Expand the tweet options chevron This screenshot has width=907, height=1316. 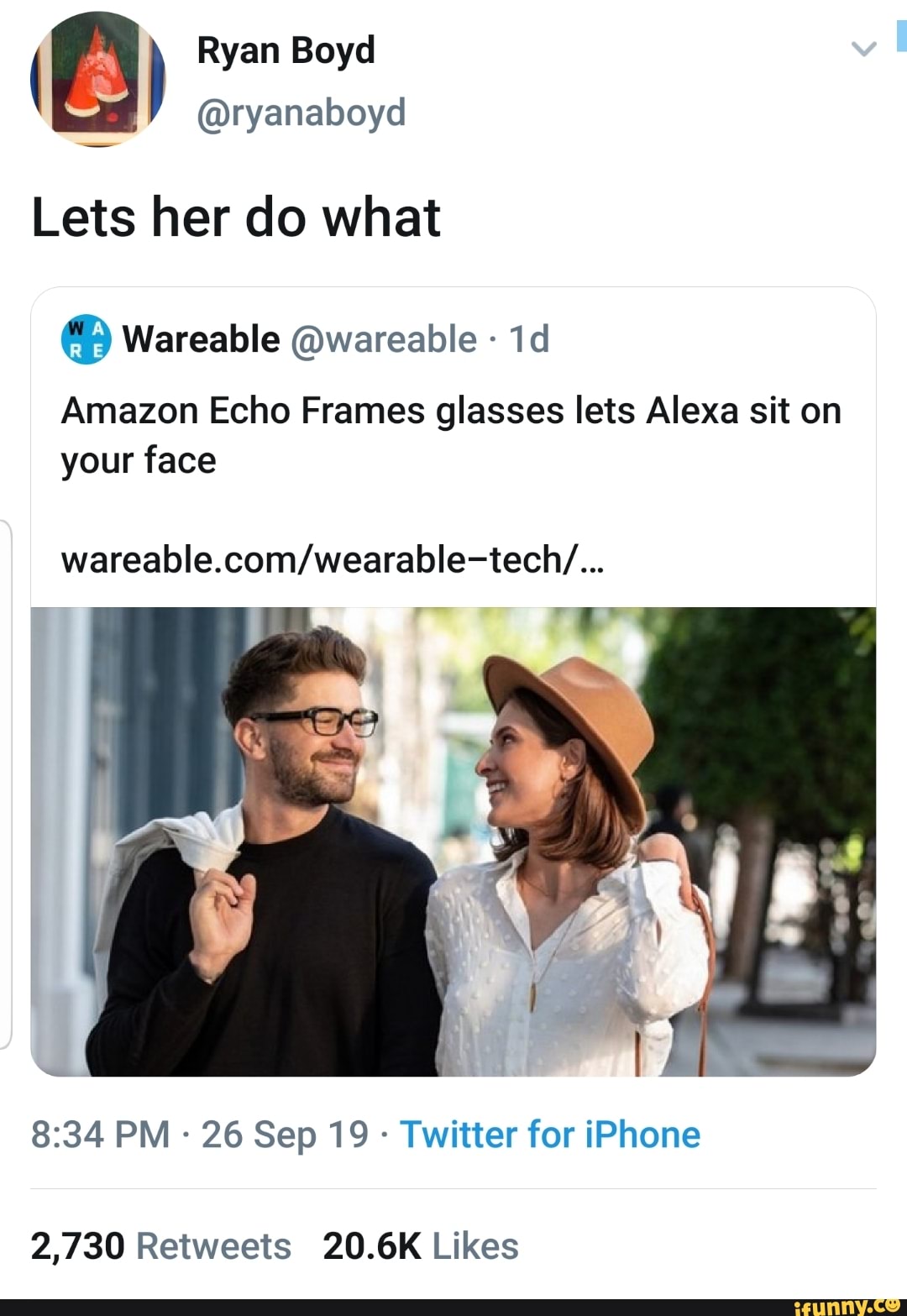pos(863,49)
